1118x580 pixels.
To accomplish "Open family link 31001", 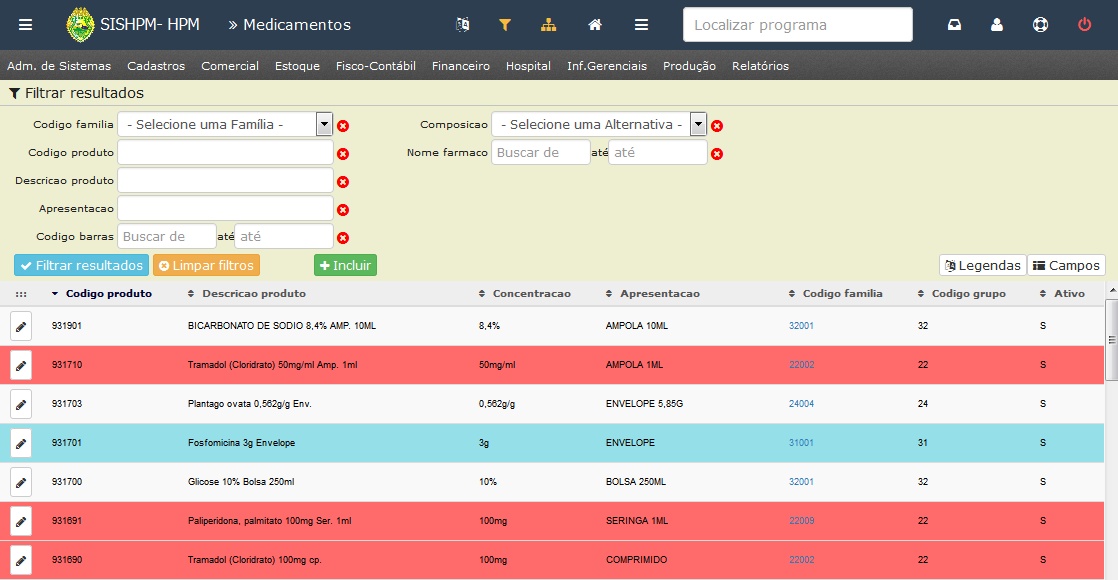I will [x=801, y=443].
